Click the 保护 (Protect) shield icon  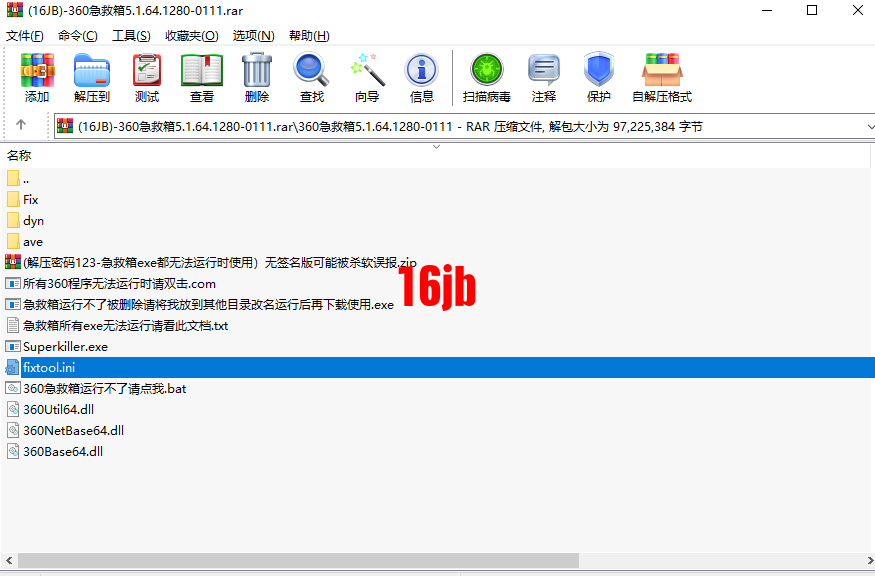tap(598, 77)
